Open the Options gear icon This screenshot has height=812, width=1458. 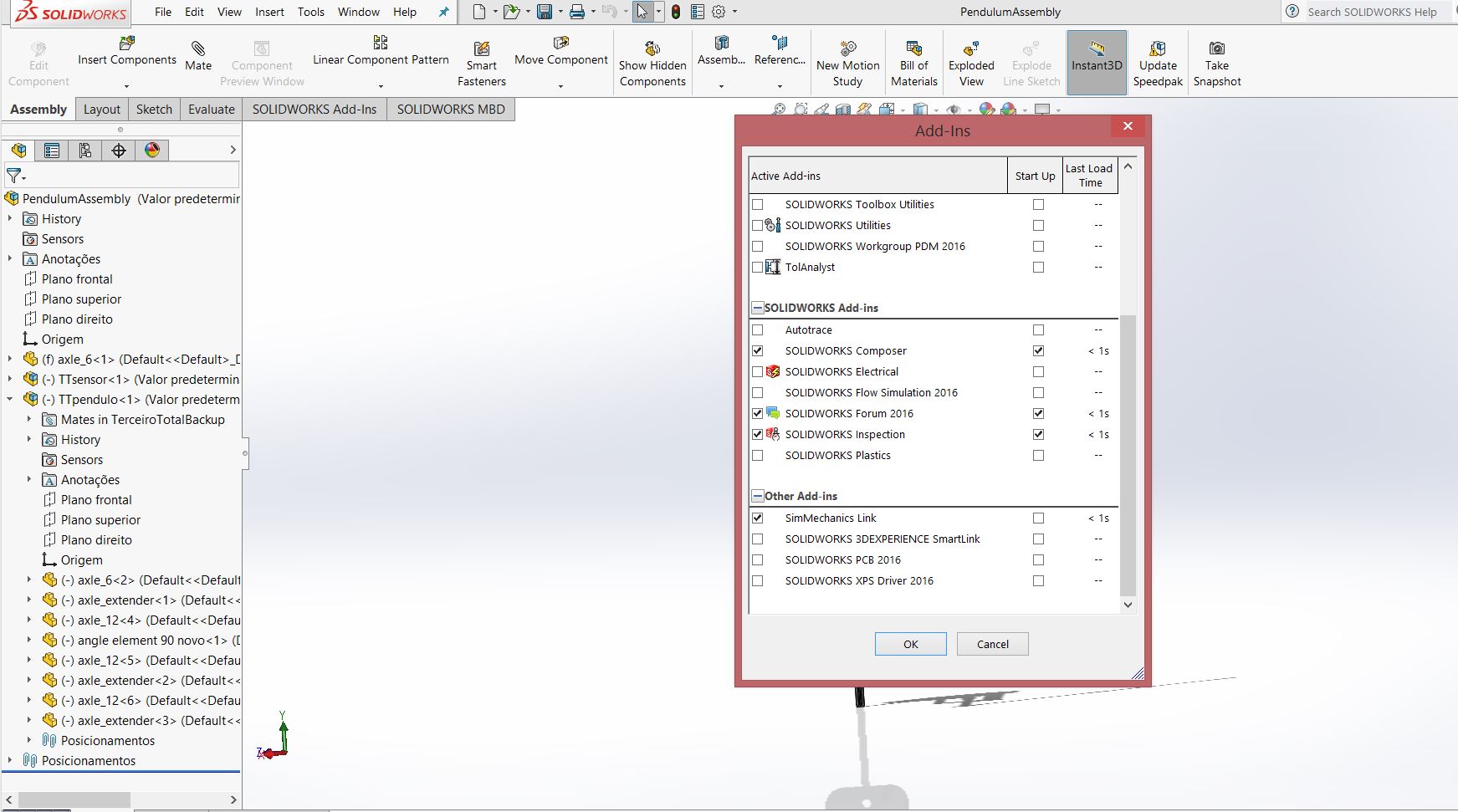pos(719,12)
